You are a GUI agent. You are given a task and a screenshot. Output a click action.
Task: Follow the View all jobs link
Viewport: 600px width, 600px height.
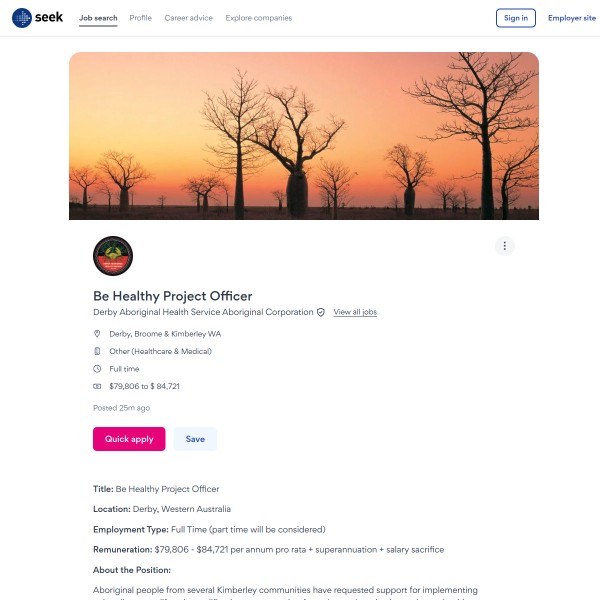point(355,312)
